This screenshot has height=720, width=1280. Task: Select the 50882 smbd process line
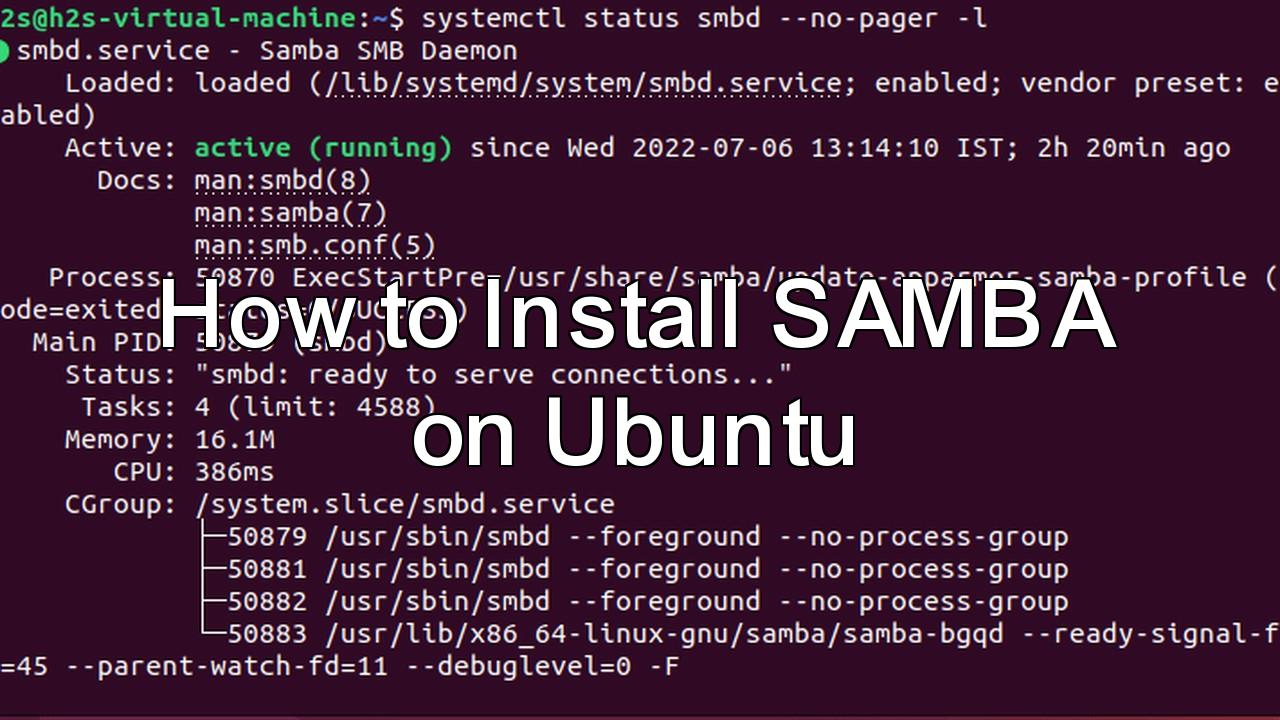click(647, 602)
